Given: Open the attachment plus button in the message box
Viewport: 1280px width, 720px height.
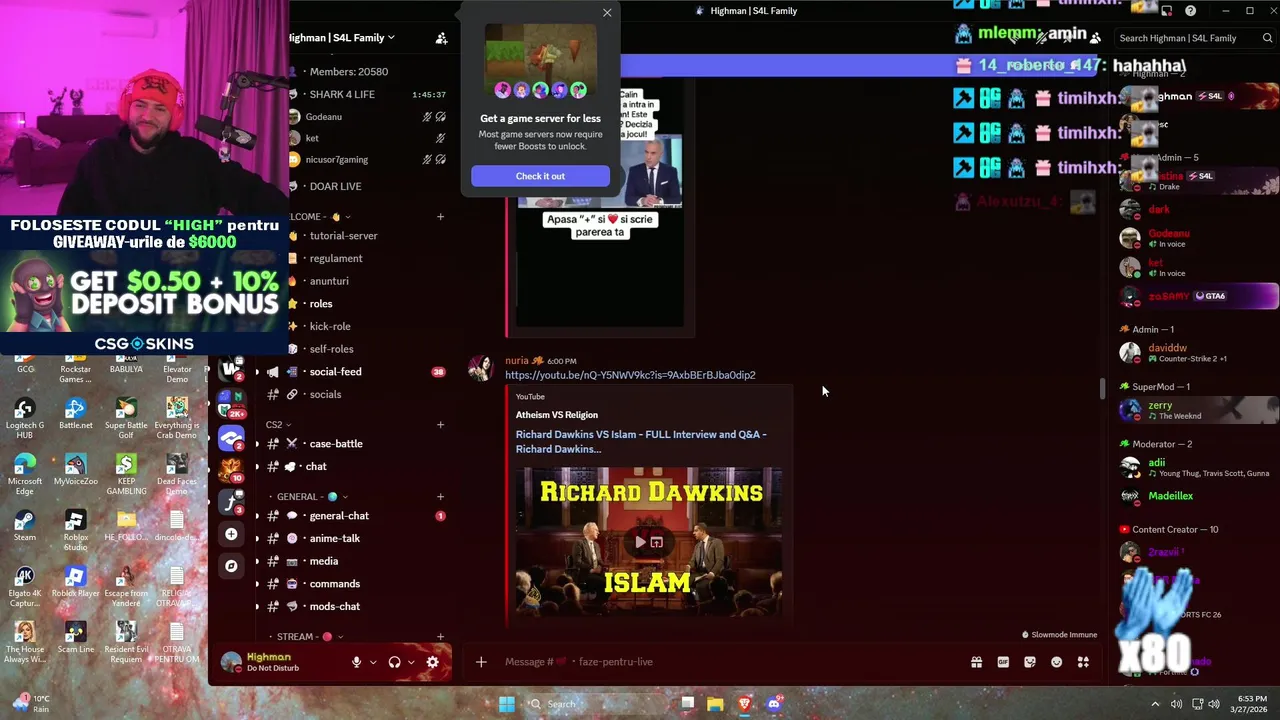Looking at the screenshot, I should (x=481, y=662).
